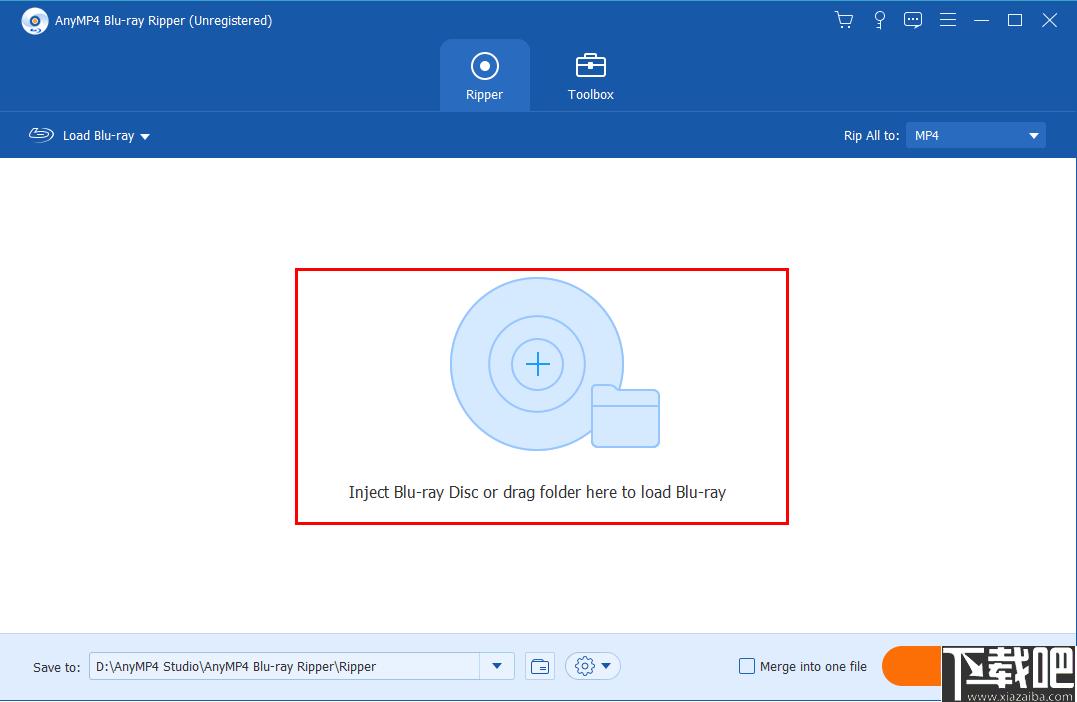Click the AnyMP4 app logo in the title bar
The width and height of the screenshot is (1077, 702).
pos(34,21)
